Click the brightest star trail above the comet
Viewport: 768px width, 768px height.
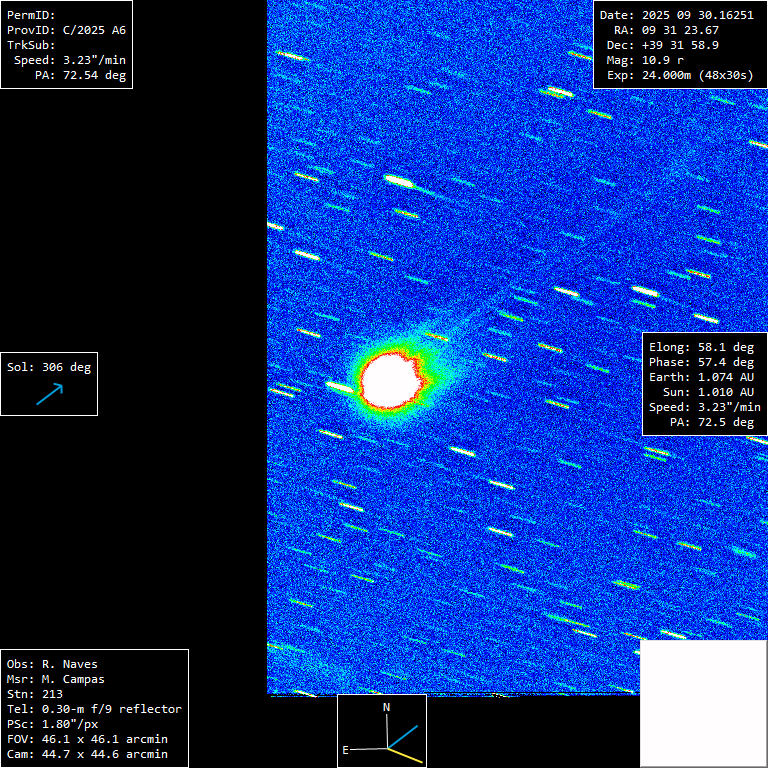pyautogui.click(x=400, y=181)
